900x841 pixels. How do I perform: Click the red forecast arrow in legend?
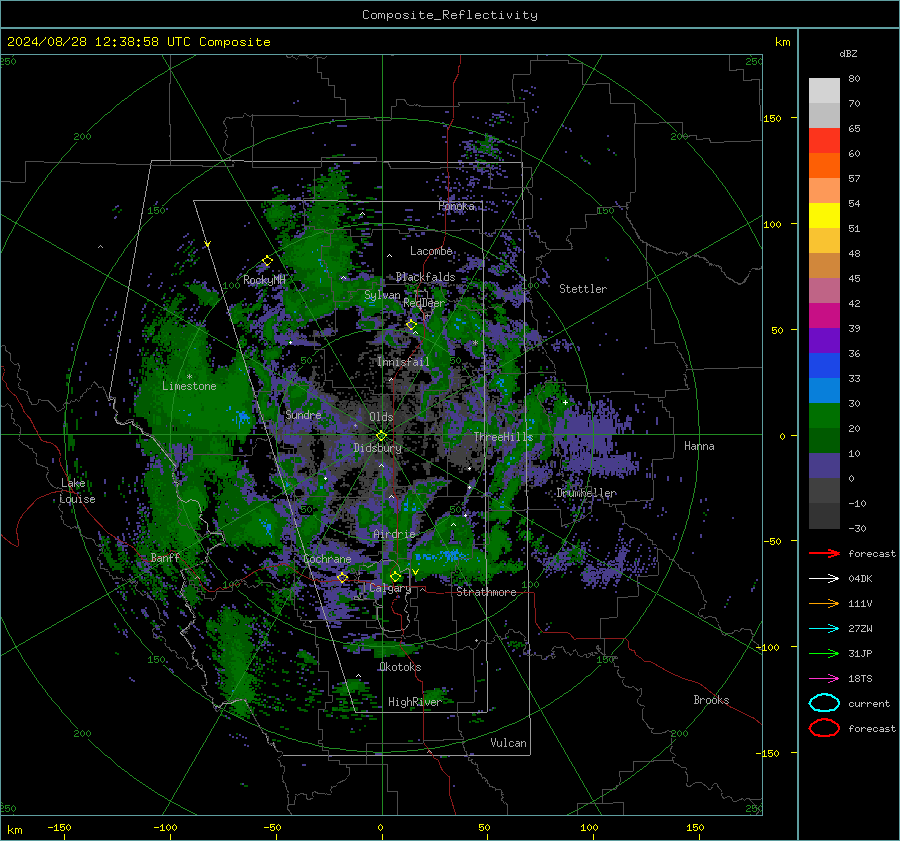coord(824,553)
